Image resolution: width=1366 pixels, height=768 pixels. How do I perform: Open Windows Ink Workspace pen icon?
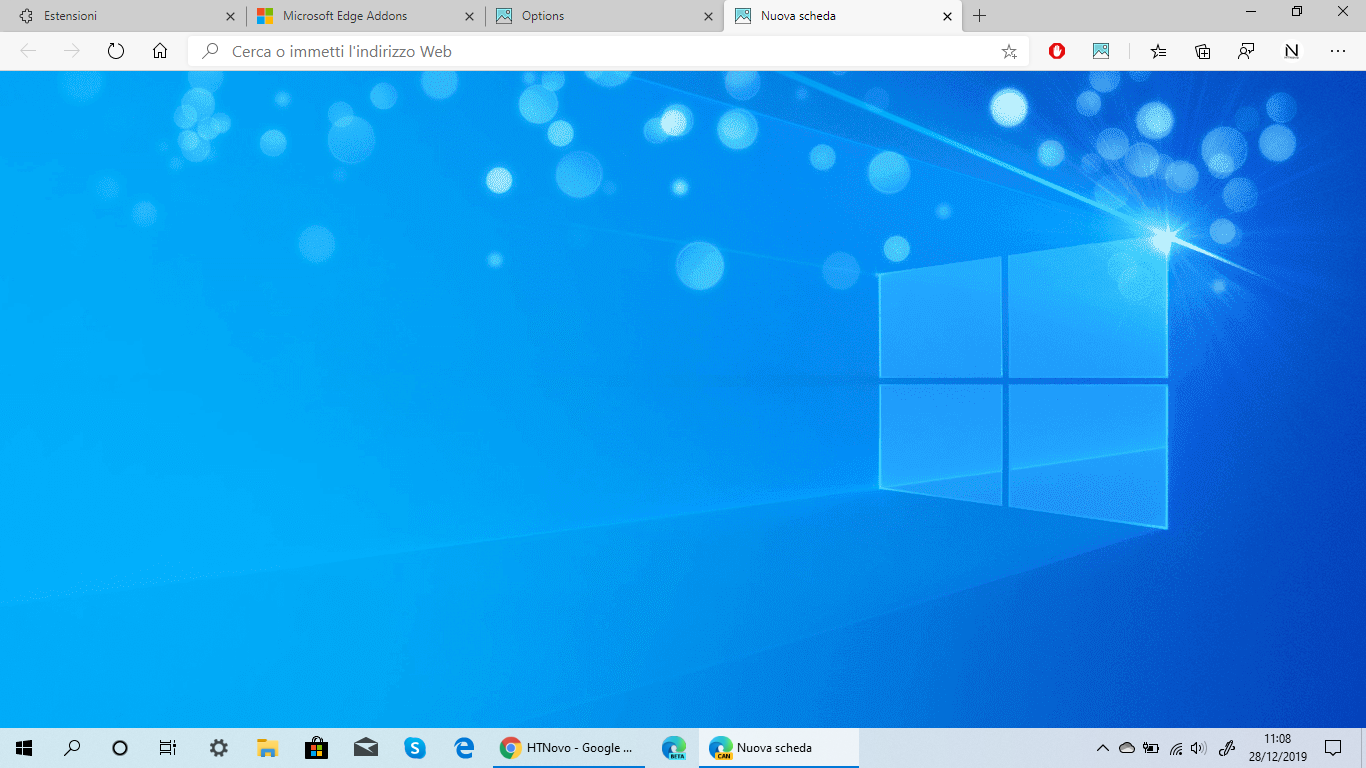pyautogui.click(x=1228, y=748)
